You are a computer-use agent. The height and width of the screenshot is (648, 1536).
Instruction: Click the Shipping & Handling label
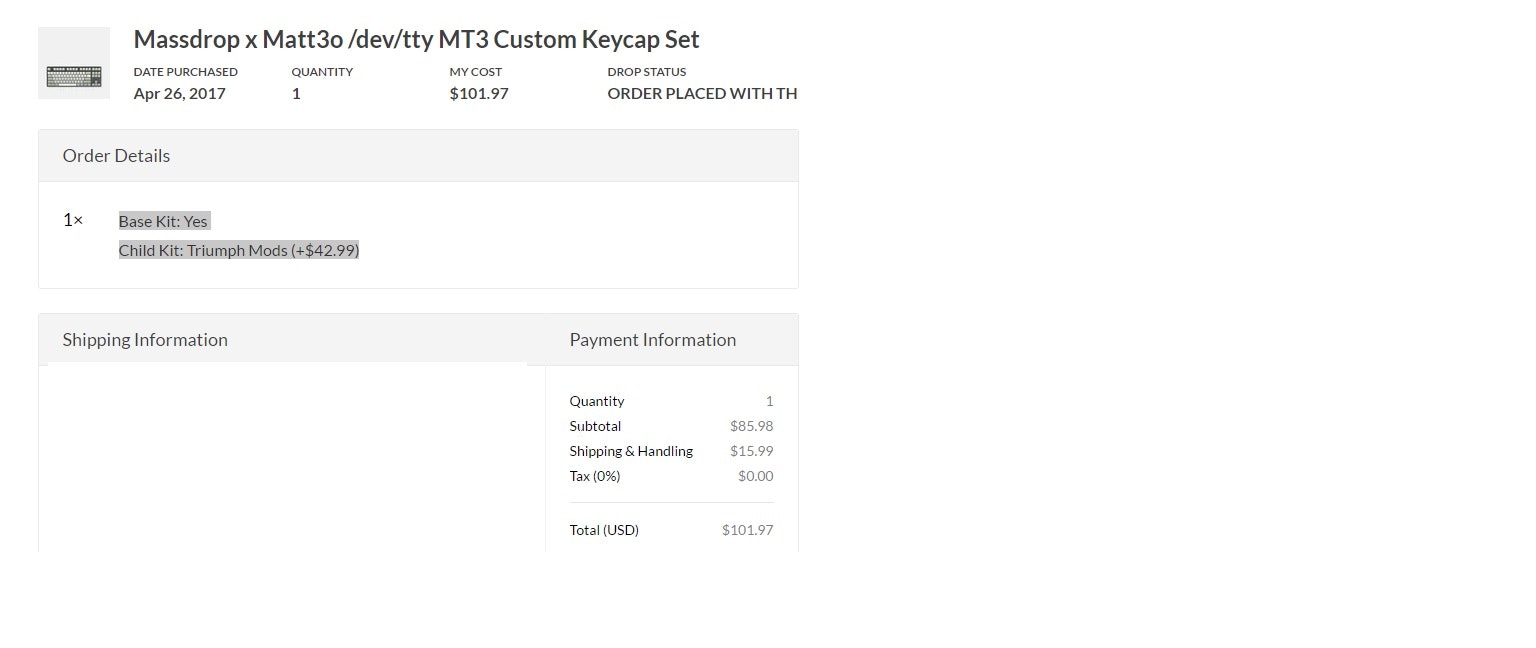pos(631,451)
